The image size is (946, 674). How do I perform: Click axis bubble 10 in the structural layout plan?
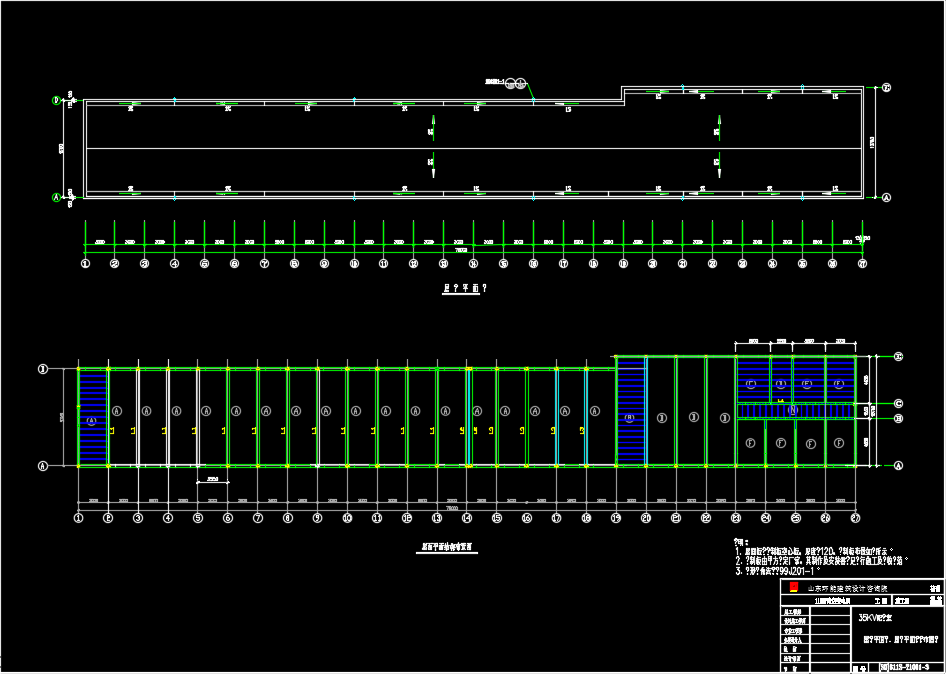[347, 518]
